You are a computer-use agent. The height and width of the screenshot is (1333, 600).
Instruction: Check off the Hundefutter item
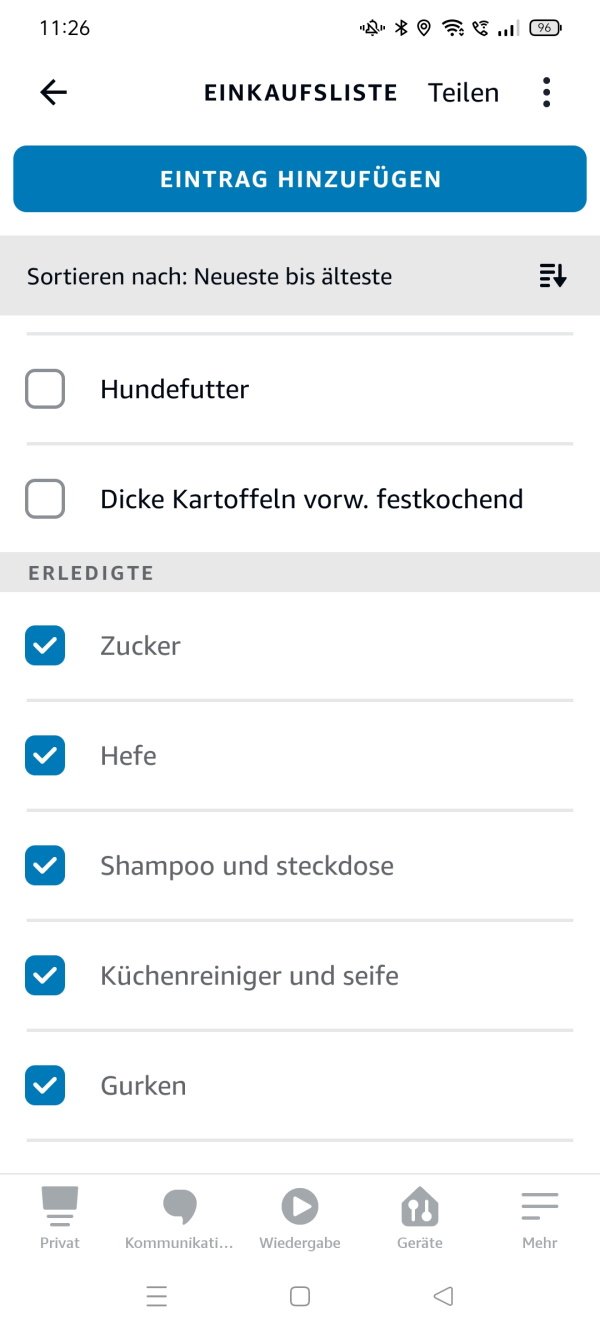coord(44,389)
